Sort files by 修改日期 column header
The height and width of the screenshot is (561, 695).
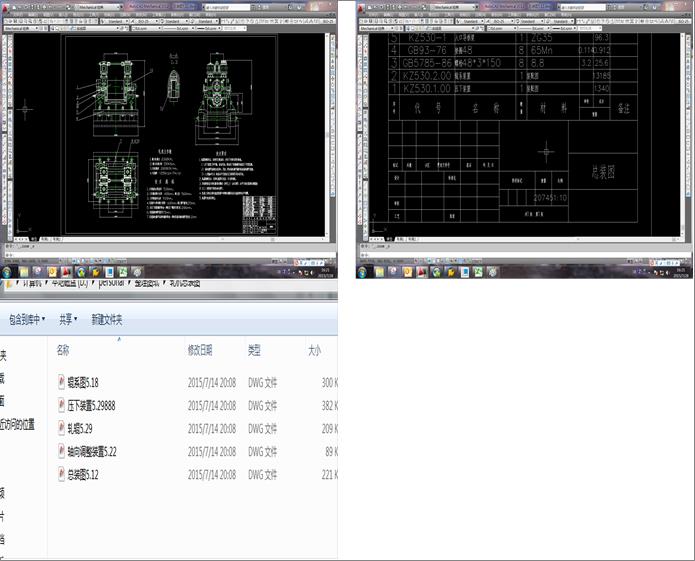pos(200,351)
